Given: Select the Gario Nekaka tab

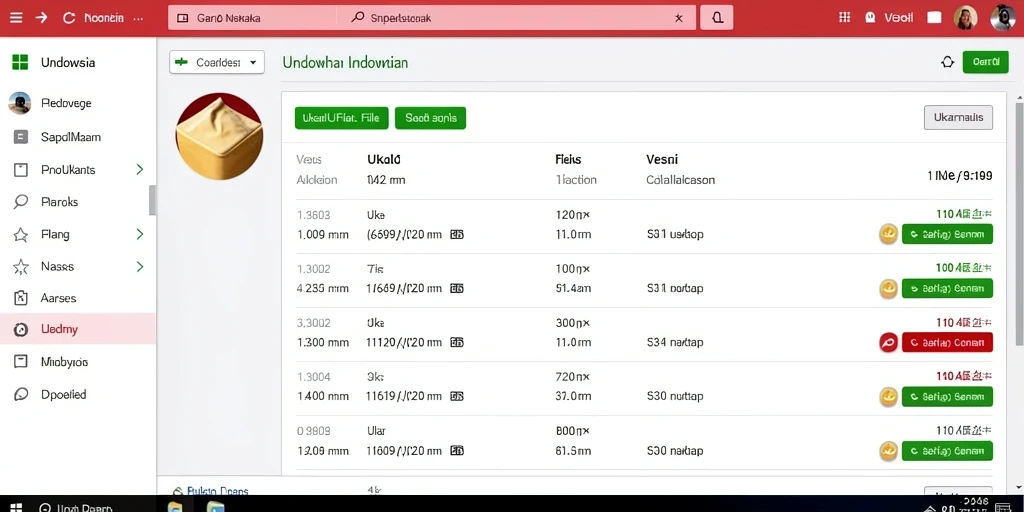Looking at the screenshot, I should [253, 18].
